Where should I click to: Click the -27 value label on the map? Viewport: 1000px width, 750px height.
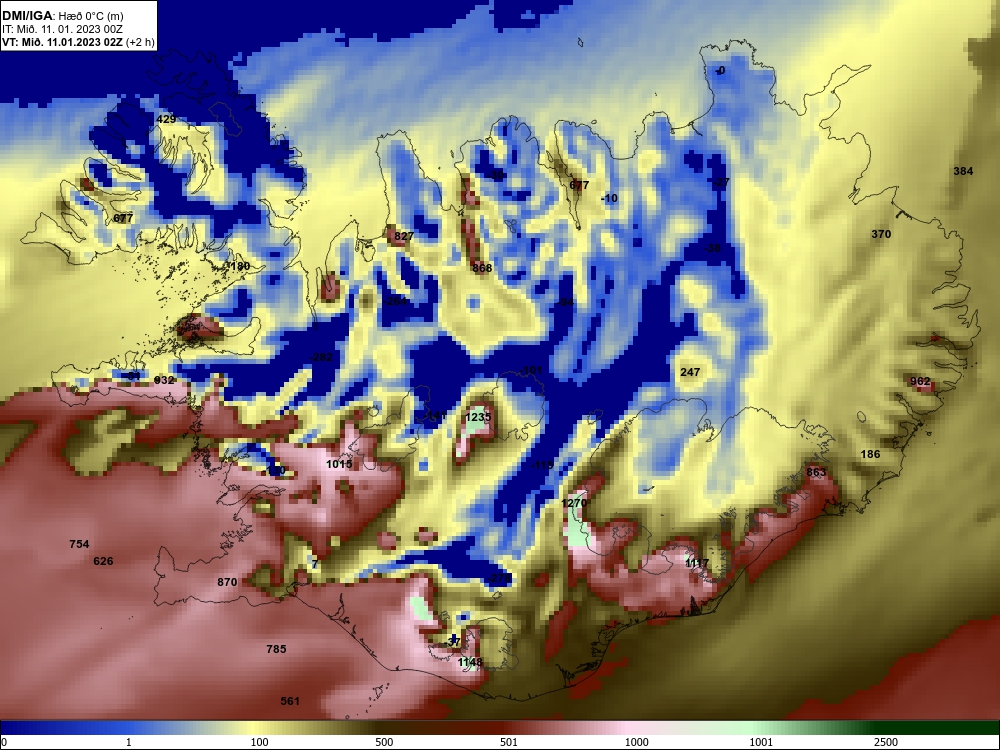point(721,182)
